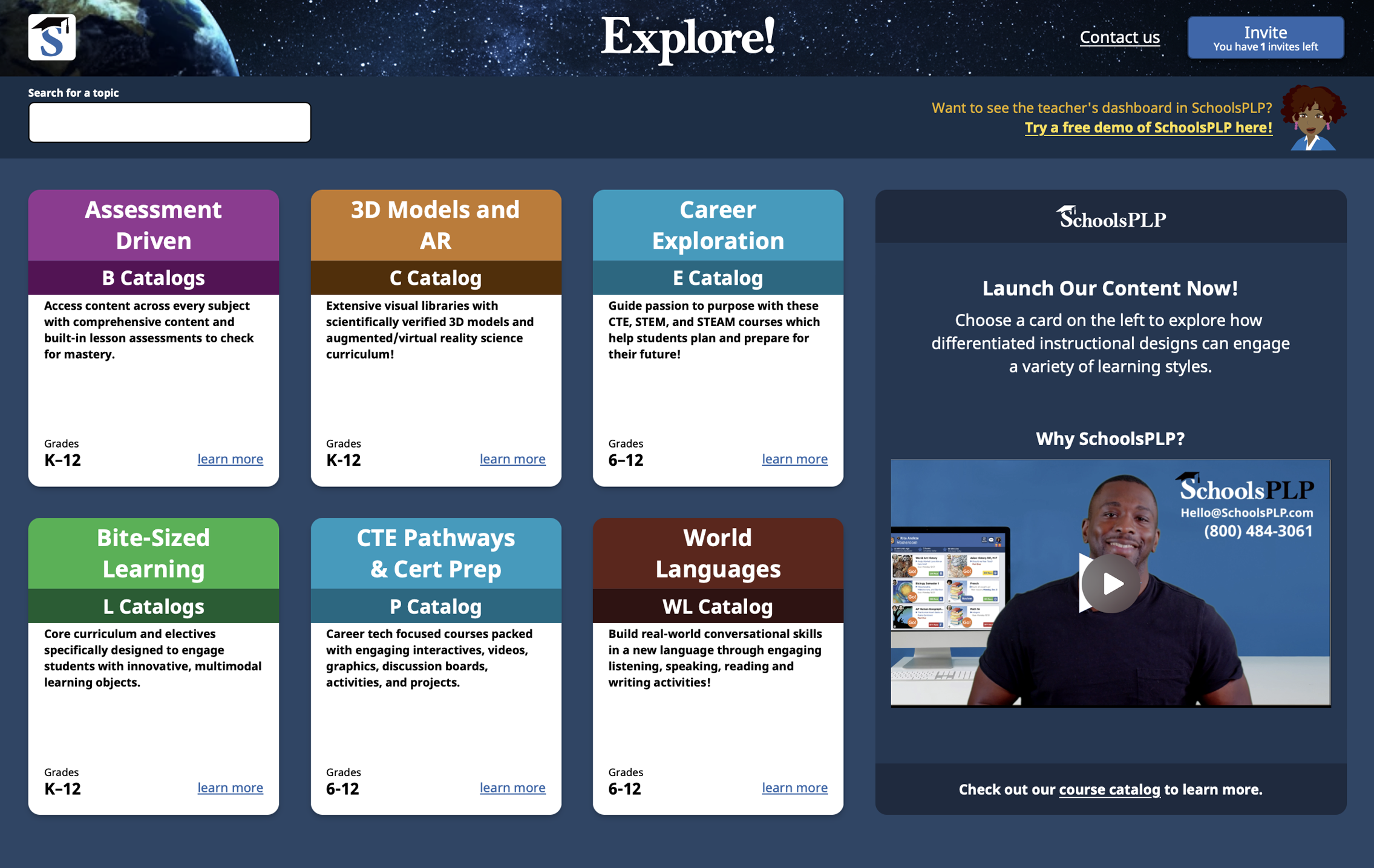This screenshot has width=1374, height=868.
Task: Select the CTE Pathways & Cert Prep header
Action: coord(436,553)
